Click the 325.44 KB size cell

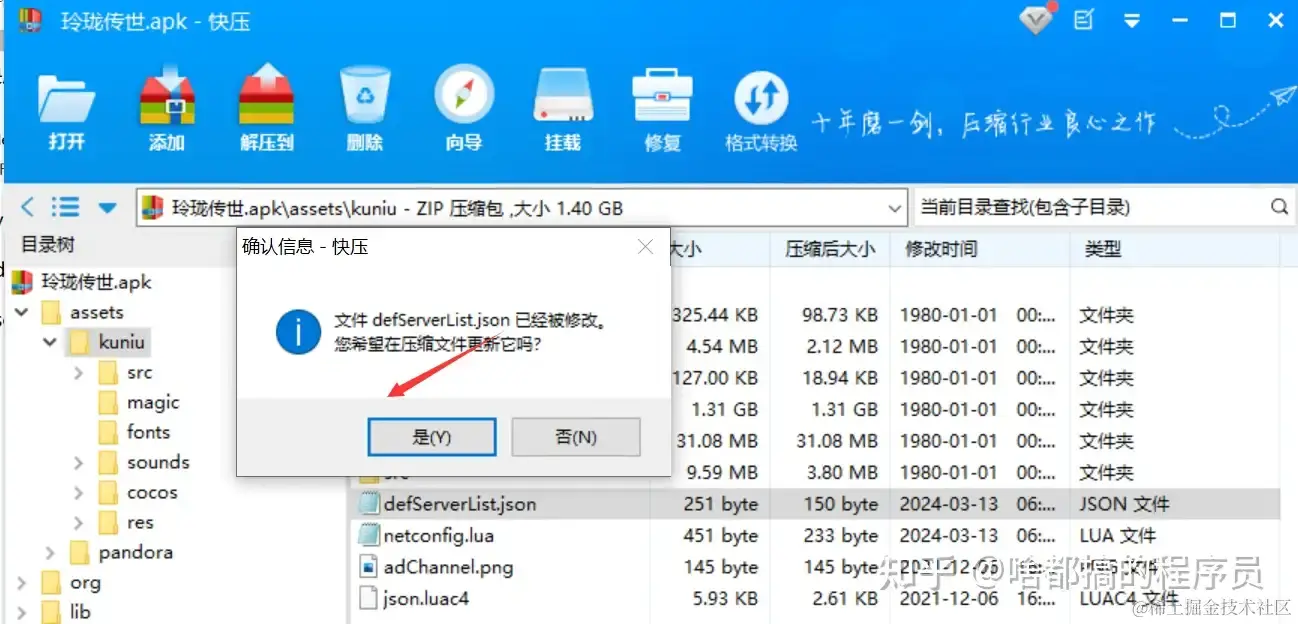715,314
